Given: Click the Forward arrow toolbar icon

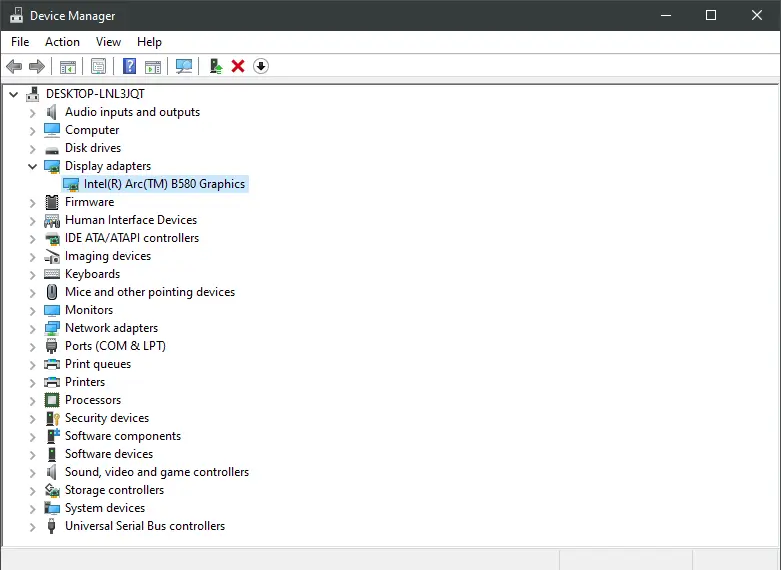Looking at the screenshot, I should coord(37,66).
